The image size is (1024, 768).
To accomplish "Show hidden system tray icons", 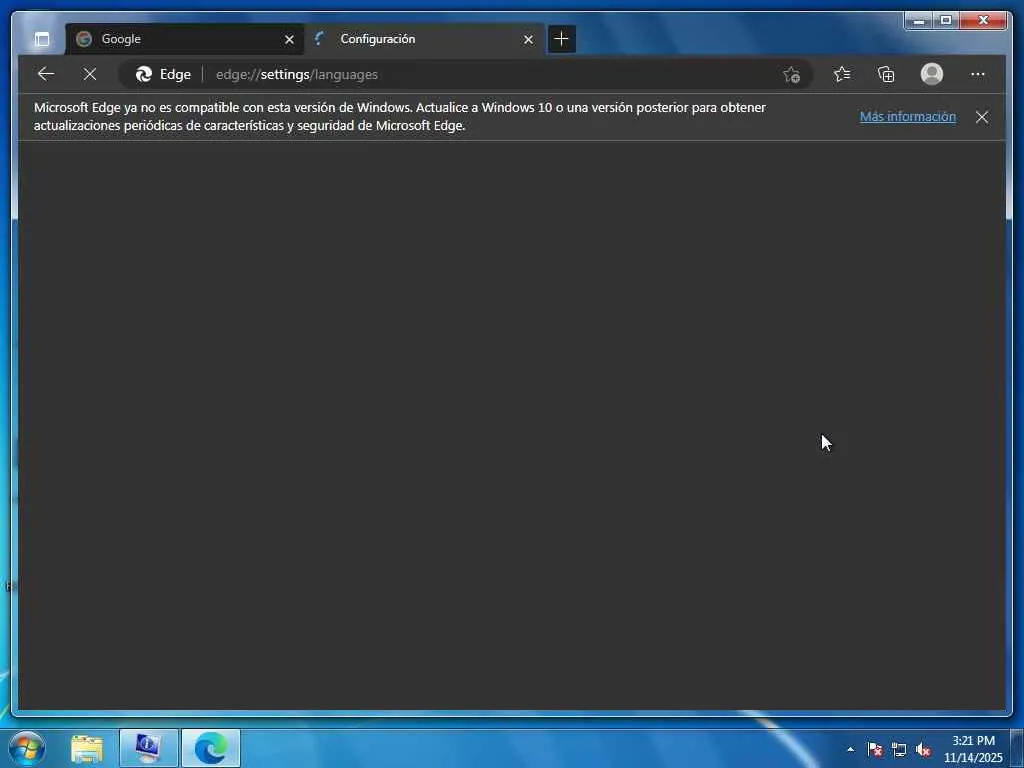I will click(850, 750).
